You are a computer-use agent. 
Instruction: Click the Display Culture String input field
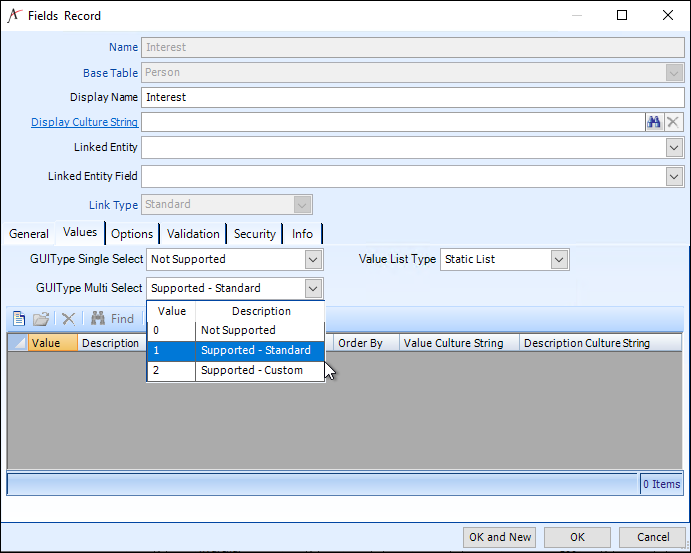pyautogui.click(x=393, y=122)
